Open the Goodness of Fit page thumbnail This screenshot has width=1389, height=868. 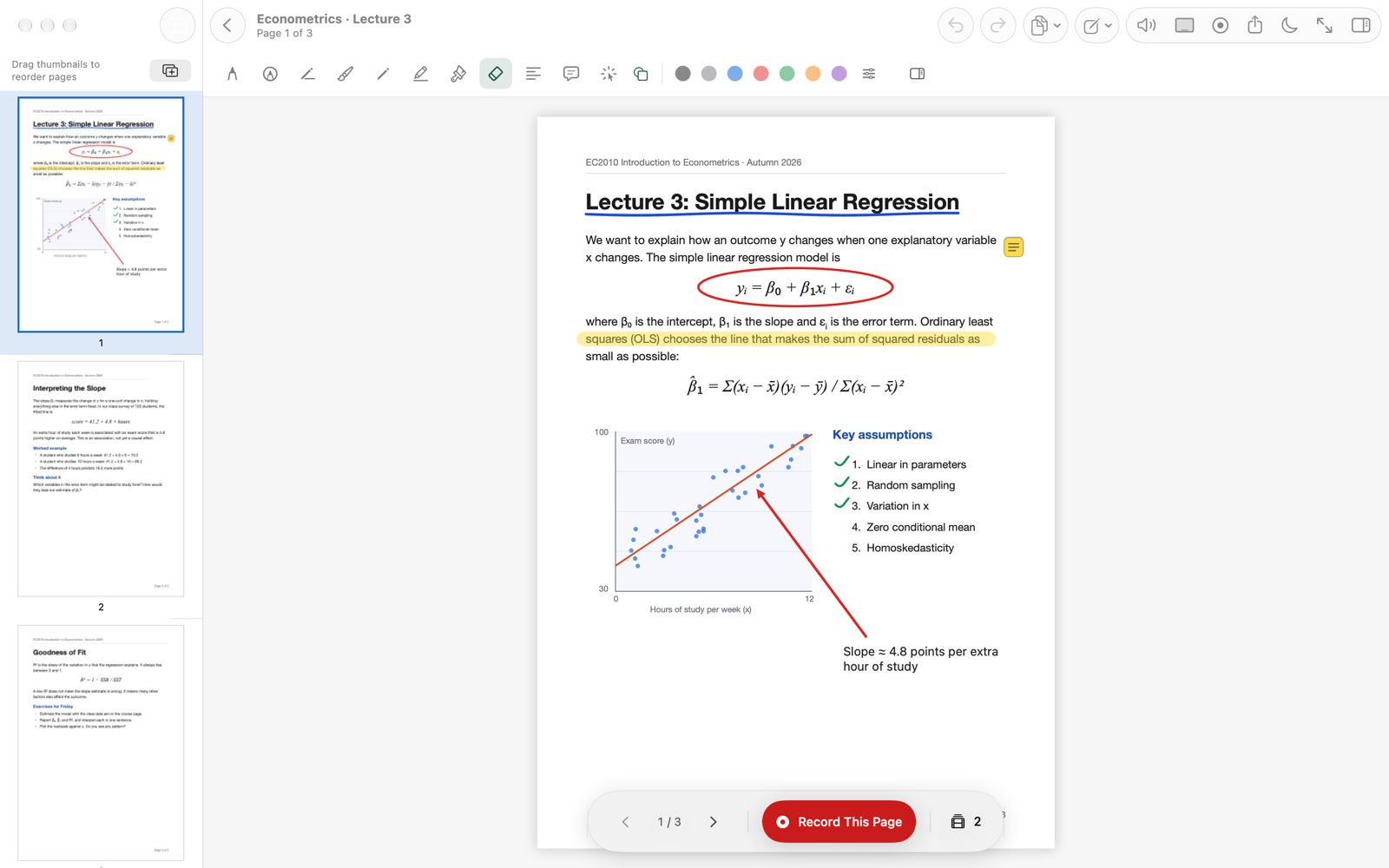[101, 742]
